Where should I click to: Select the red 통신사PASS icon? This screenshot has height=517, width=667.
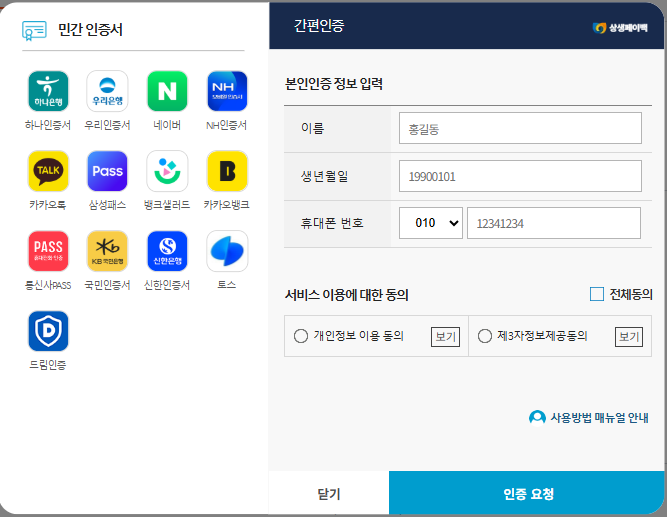(48, 251)
